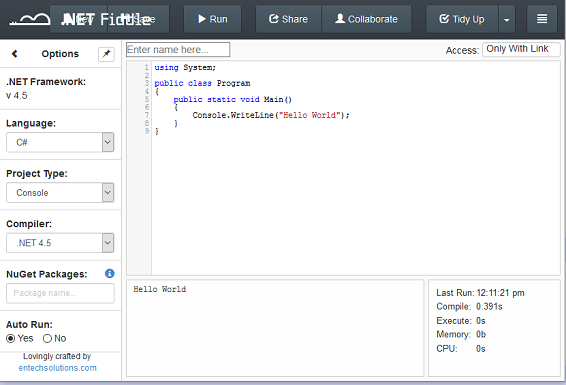Start a Collaborate session
Screen dimensions: 566x385
366,19
